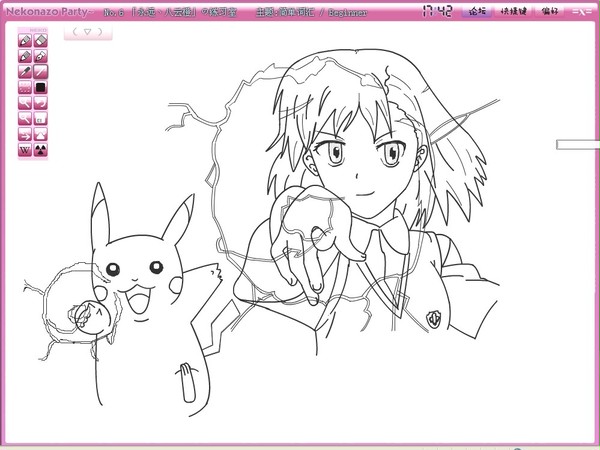Click the =X= close button in header
This screenshot has height=450, width=600.
tap(582, 11)
